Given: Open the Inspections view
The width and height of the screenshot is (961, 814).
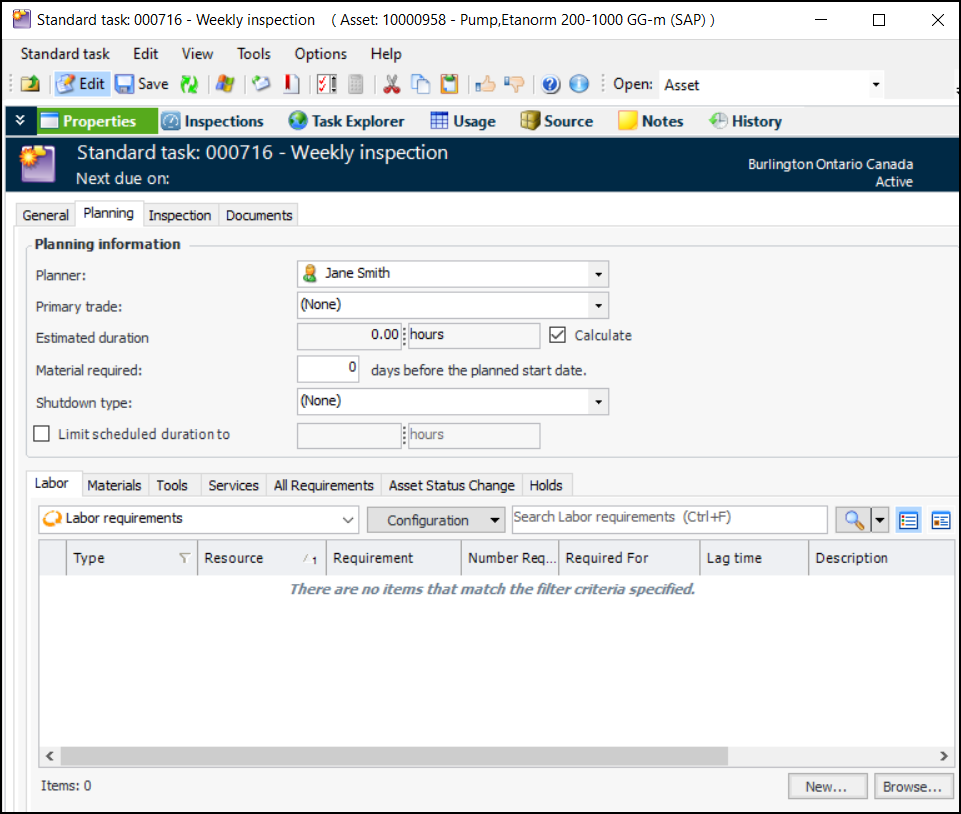Looking at the screenshot, I should (213, 121).
